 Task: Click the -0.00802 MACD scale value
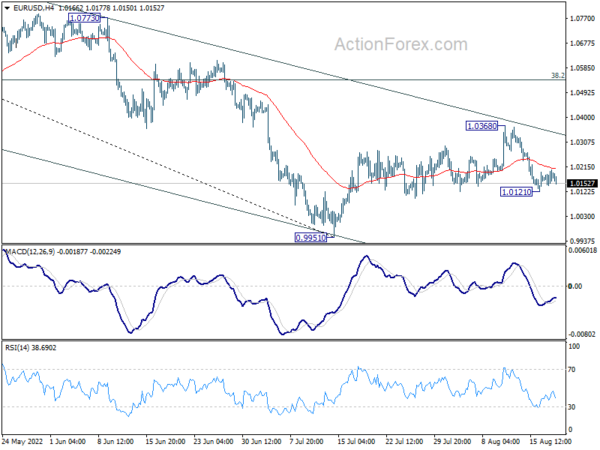pyautogui.click(x=583, y=334)
